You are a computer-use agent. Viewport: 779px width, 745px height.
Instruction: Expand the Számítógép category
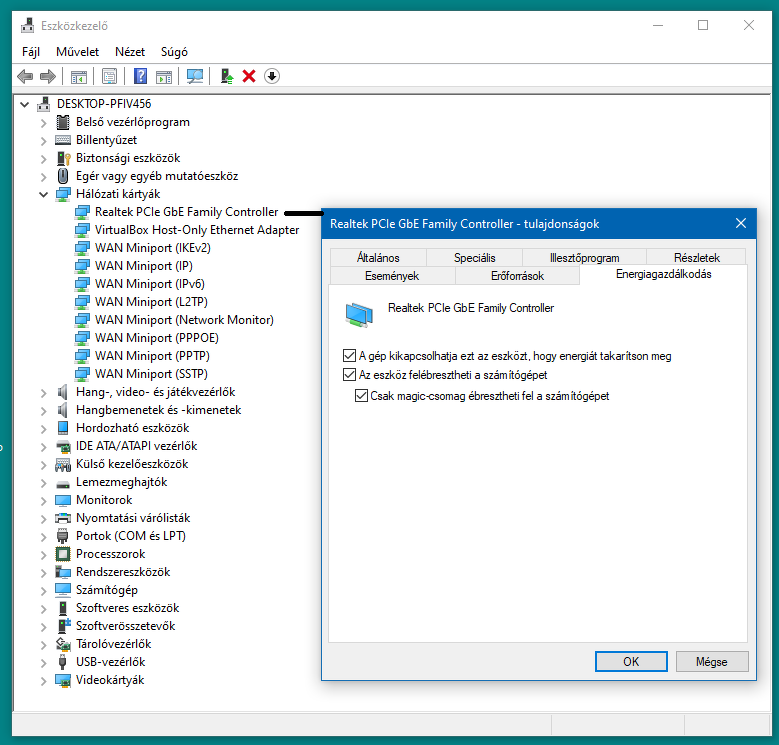click(x=43, y=591)
